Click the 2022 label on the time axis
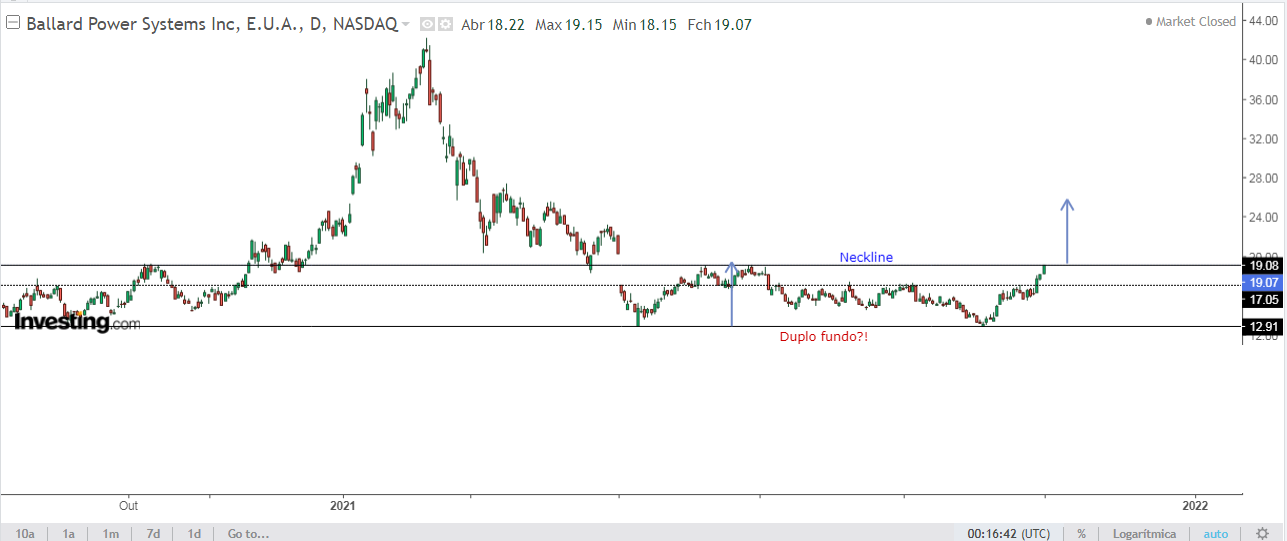 1195,505
